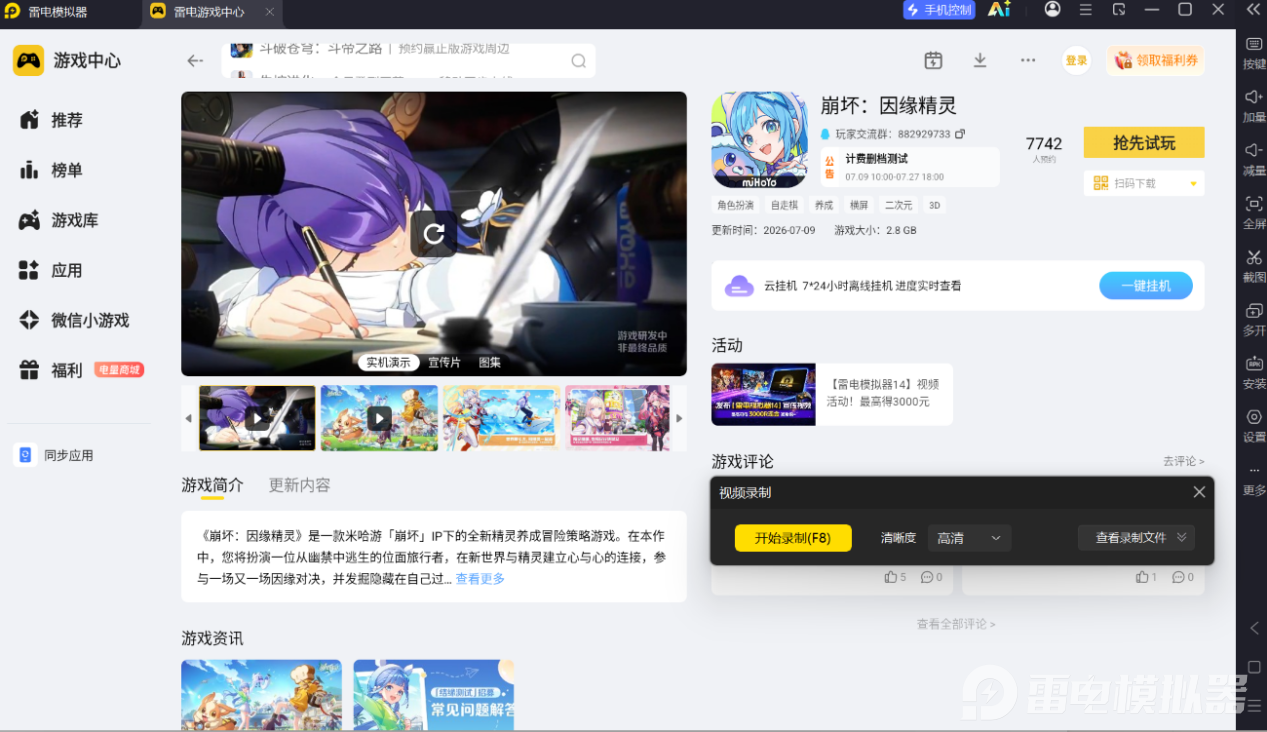Open the downloads icon in header

pos(980,60)
